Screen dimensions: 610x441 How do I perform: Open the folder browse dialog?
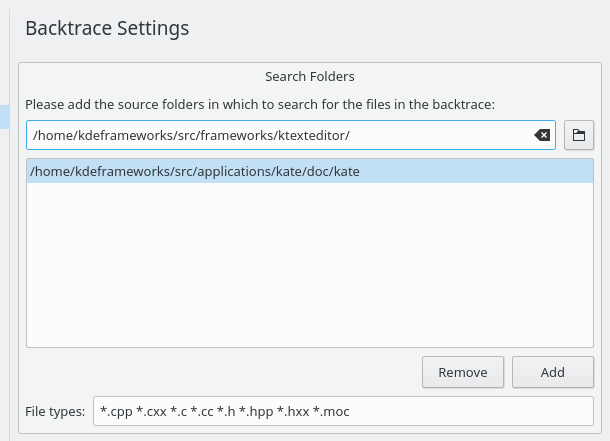coord(579,135)
